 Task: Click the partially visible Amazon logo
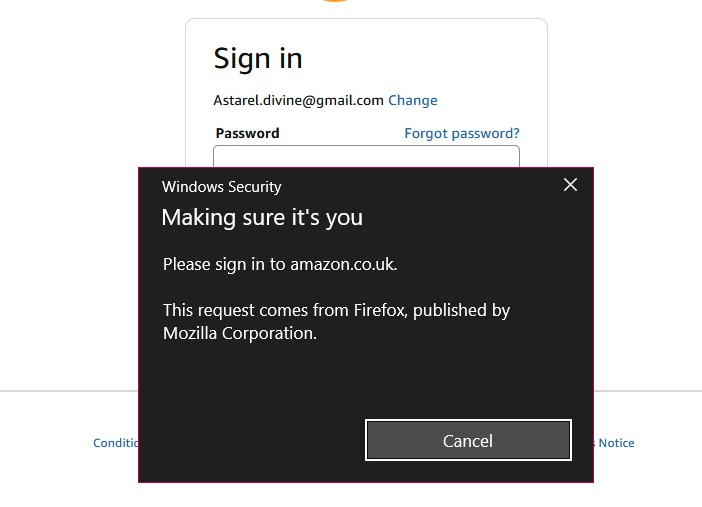(x=336, y=1)
